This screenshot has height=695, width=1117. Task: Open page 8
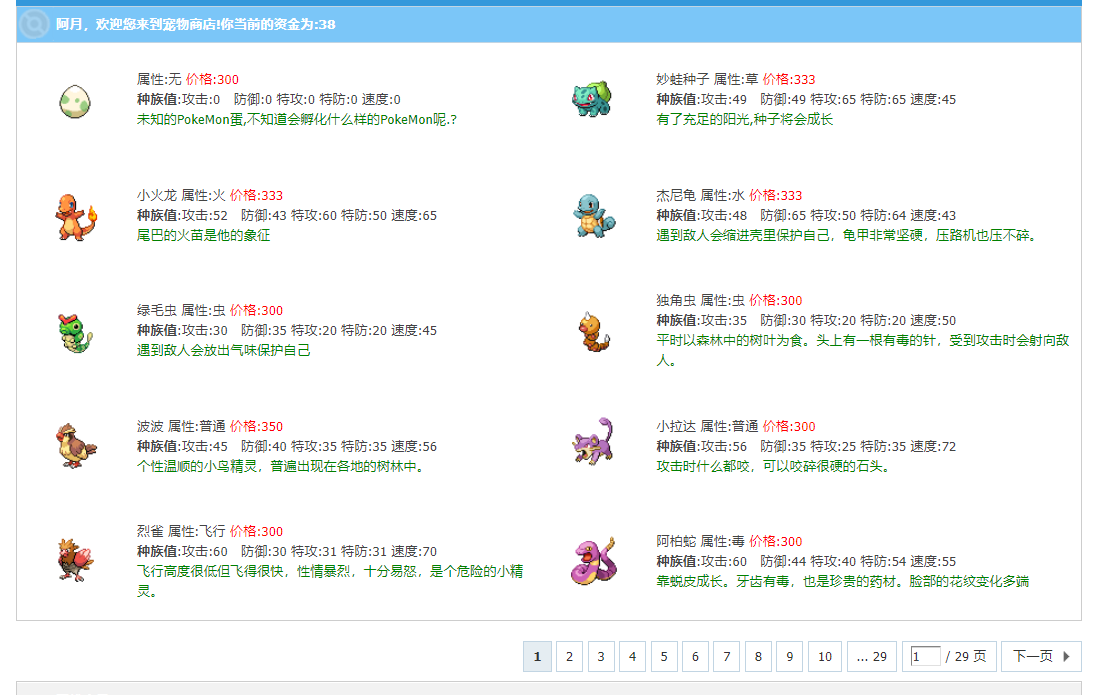(x=758, y=657)
